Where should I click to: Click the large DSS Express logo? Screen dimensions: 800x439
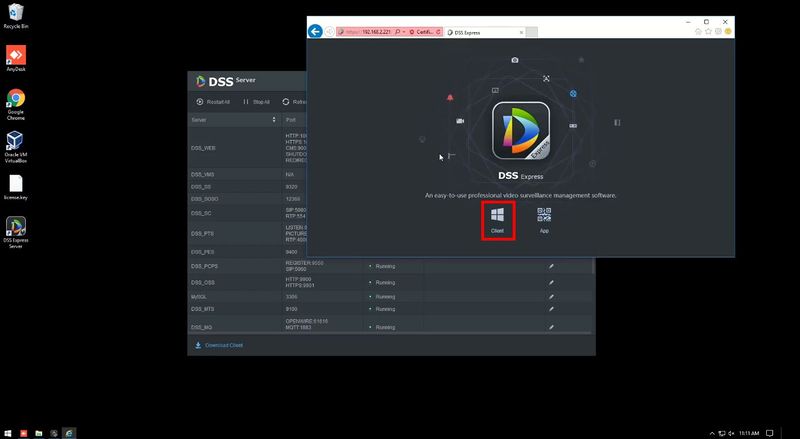pos(521,131)
